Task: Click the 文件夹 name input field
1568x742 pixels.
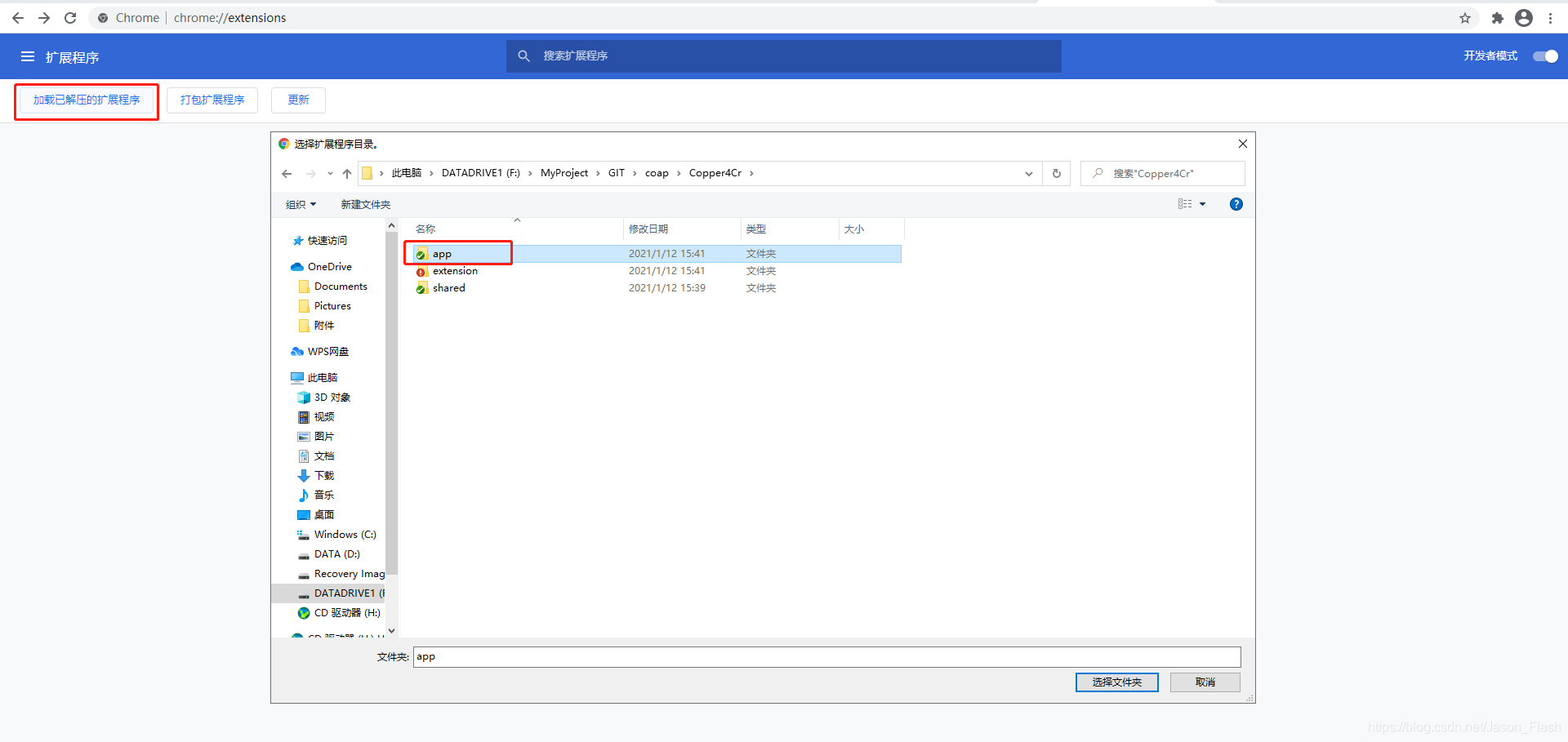Action: click(x=827, y=657)
